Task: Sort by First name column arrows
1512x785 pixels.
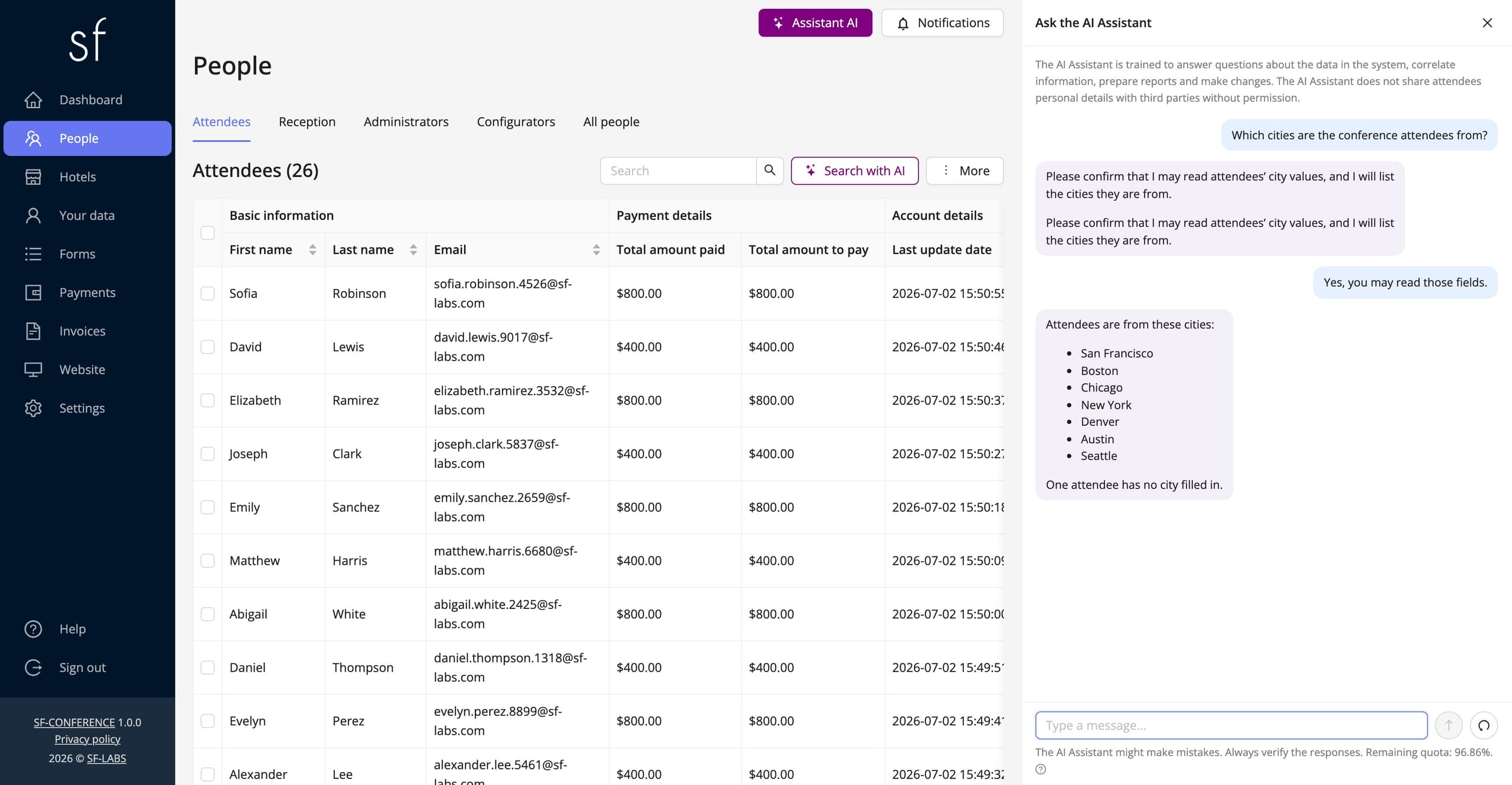Action: tap(312, 250)
